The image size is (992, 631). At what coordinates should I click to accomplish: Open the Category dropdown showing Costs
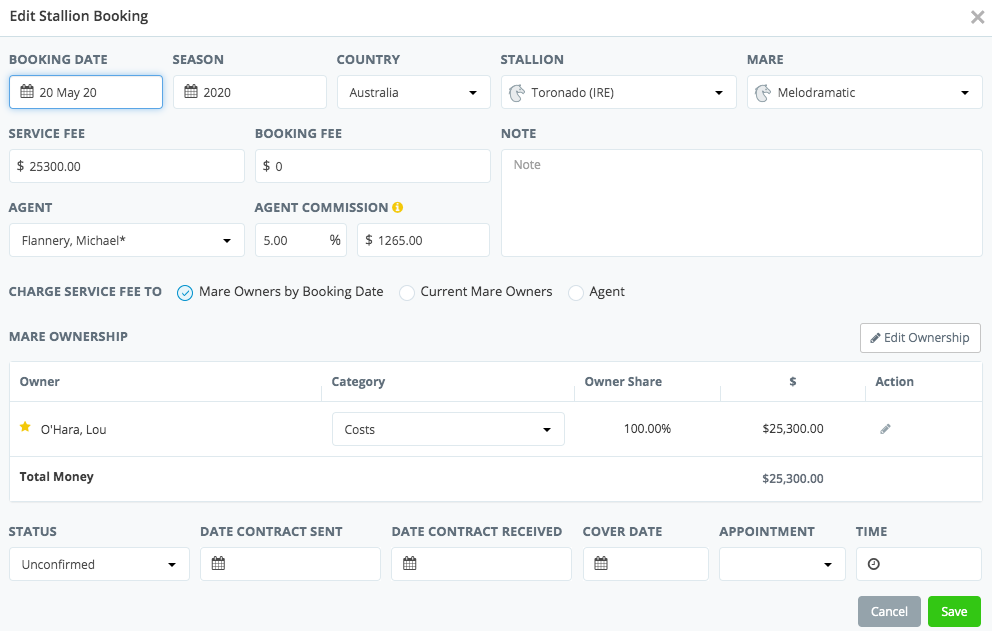pos(447,429)
